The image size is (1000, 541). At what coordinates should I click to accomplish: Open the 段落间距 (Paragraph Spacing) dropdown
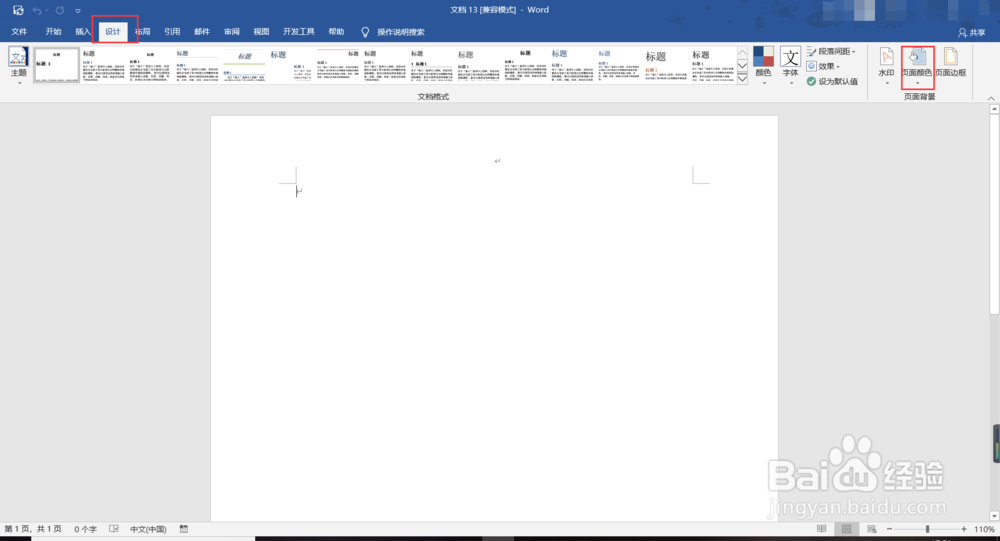pos(831,51)
